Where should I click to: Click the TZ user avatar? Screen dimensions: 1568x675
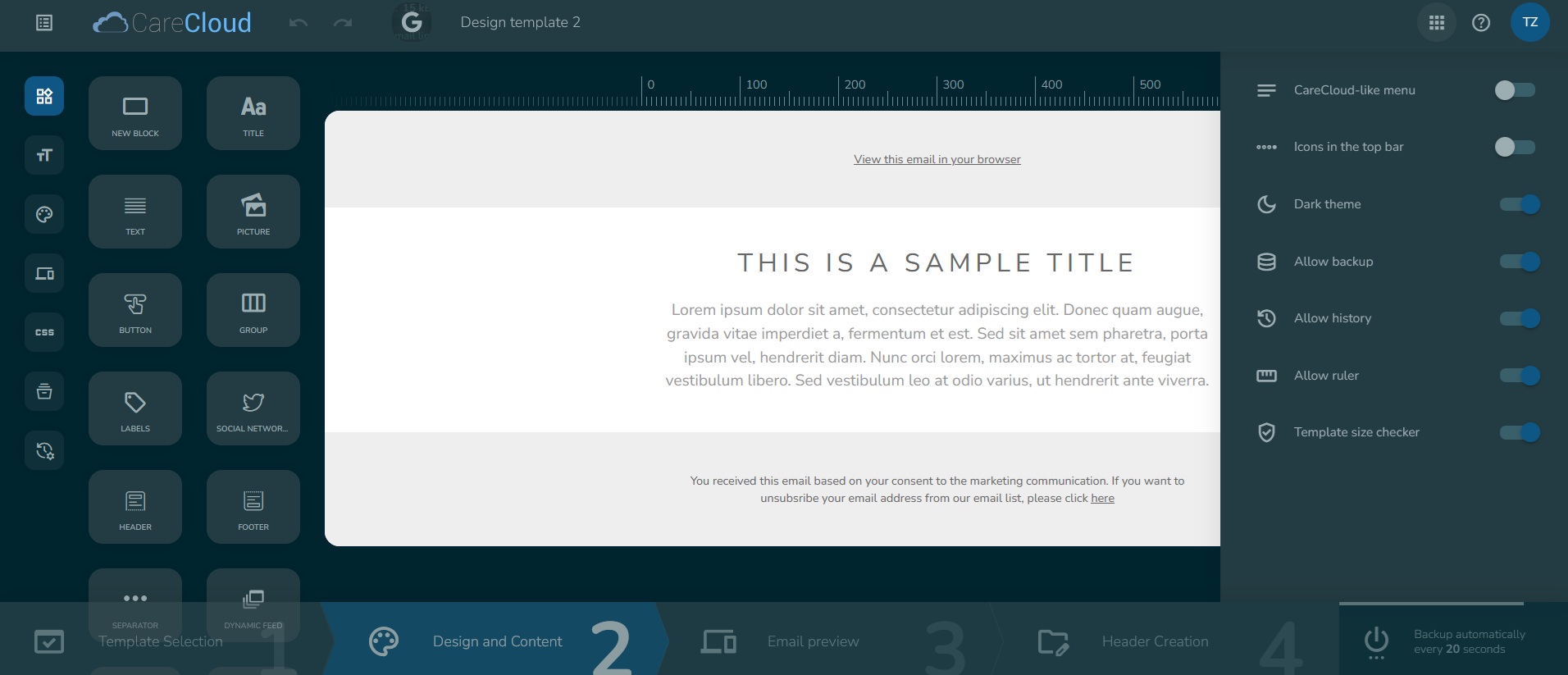[x=1529, y=23]
